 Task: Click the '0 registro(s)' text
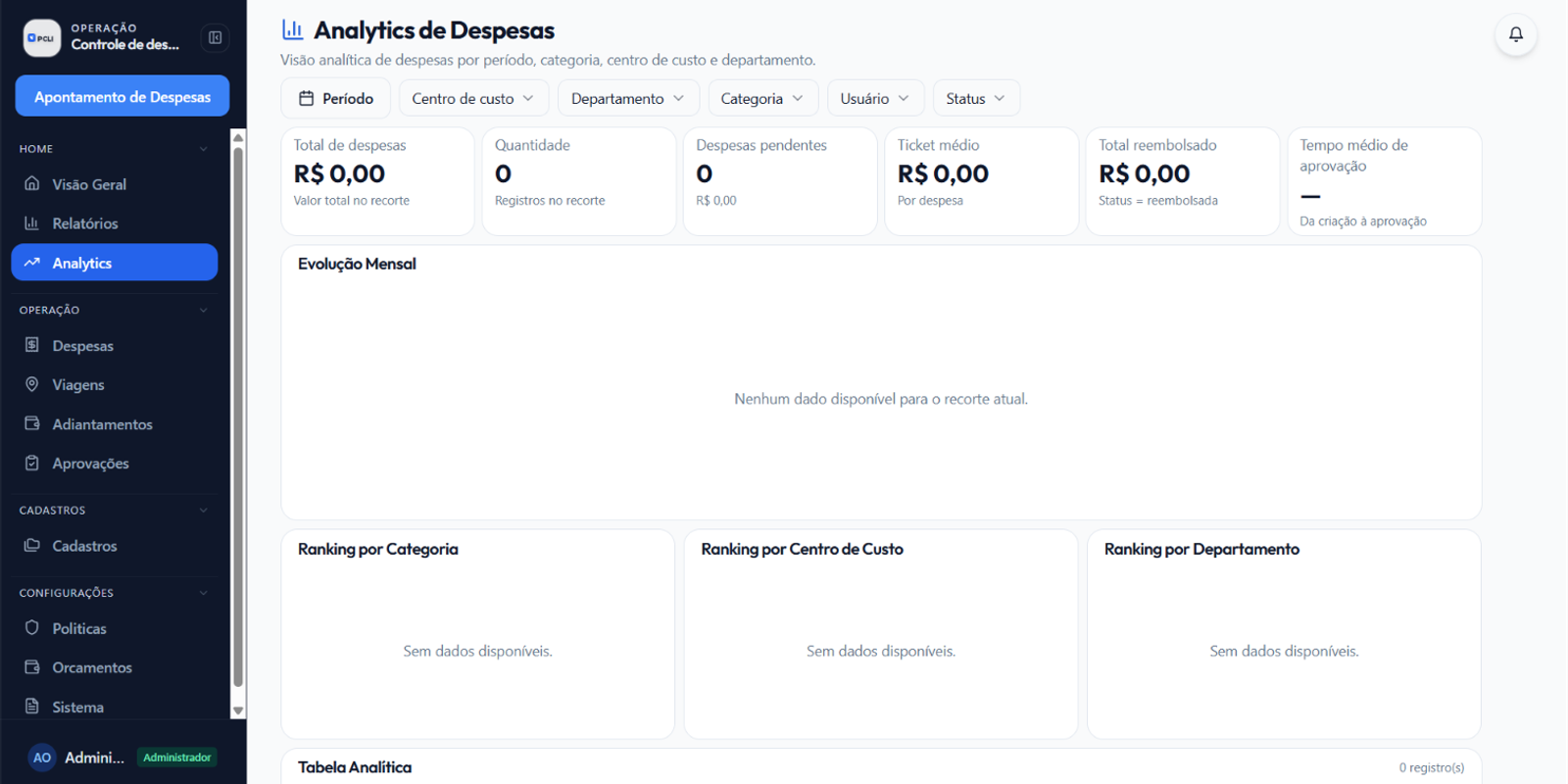(x=1431, y=767)
